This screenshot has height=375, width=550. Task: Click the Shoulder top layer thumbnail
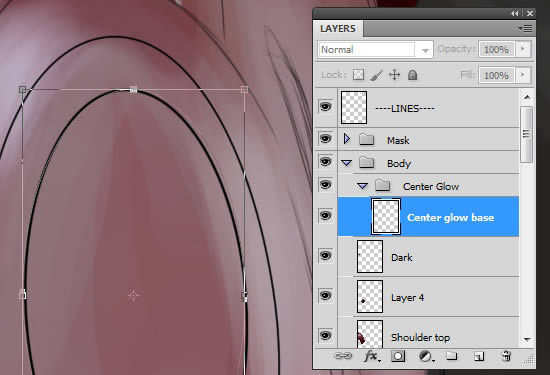click(x=370, y=334)
